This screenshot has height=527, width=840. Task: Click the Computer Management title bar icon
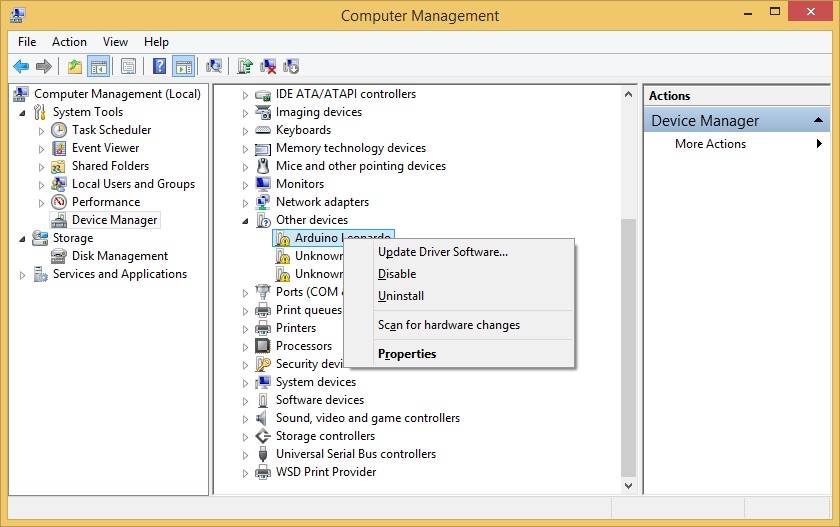(17, 15)
